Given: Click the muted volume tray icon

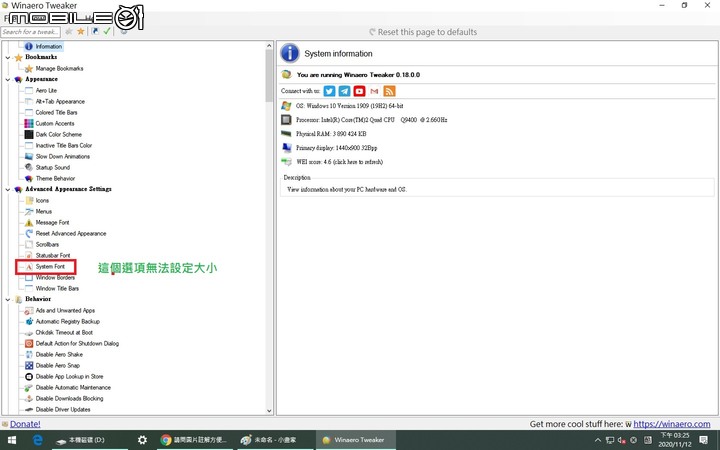Looking at the screenshot, I should [x=622, y=440].
